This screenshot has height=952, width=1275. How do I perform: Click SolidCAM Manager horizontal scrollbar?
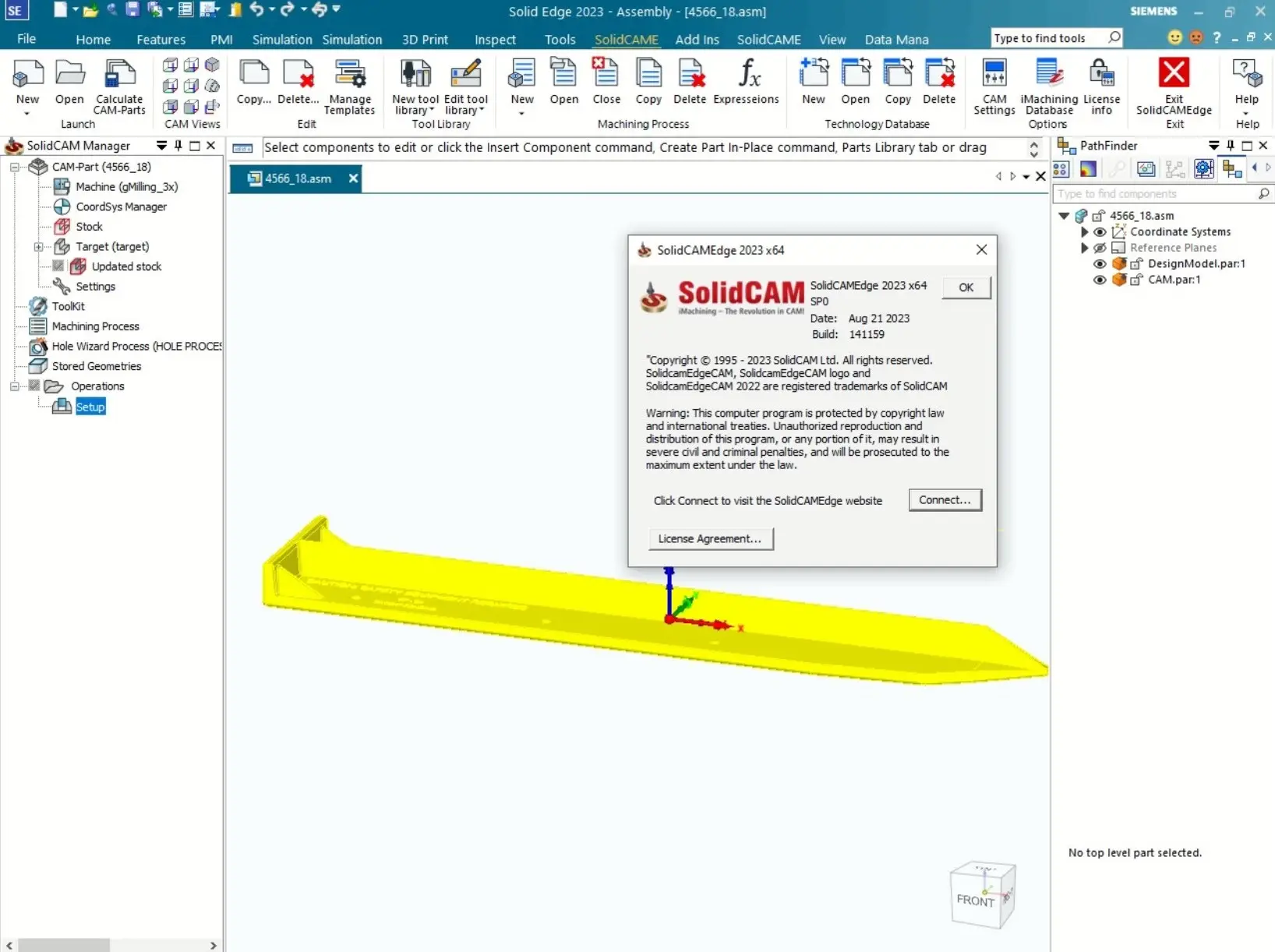click(x=64, y=945)
